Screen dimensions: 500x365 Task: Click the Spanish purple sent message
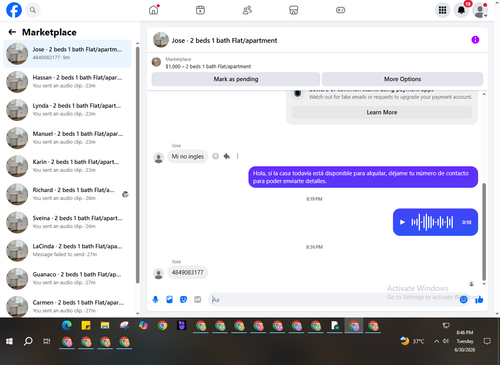coord(363,177)
